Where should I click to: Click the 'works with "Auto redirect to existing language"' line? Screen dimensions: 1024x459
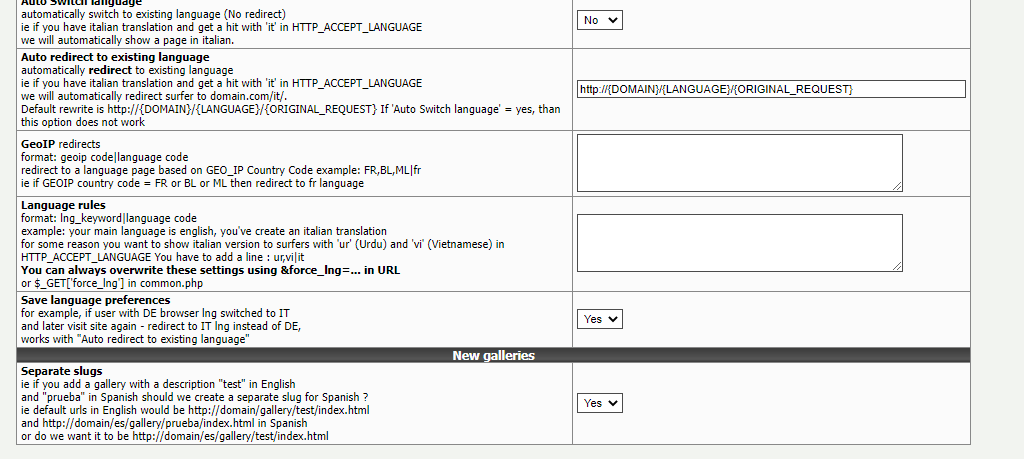coord(135,340)
